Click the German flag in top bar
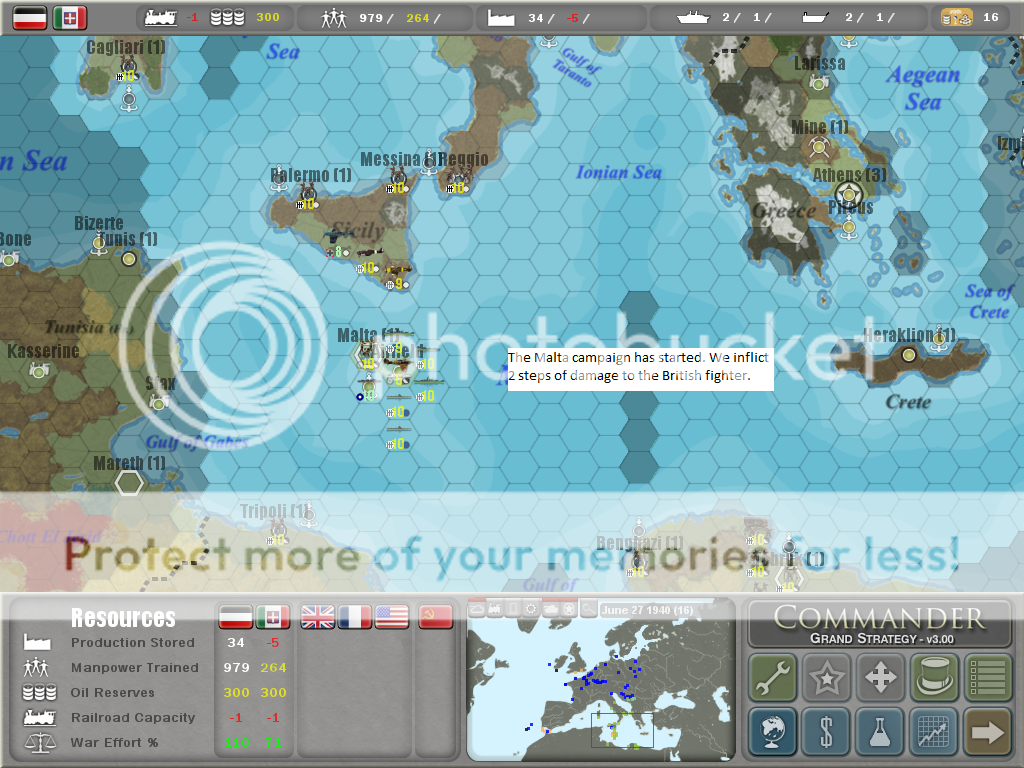 click(30, 17)
